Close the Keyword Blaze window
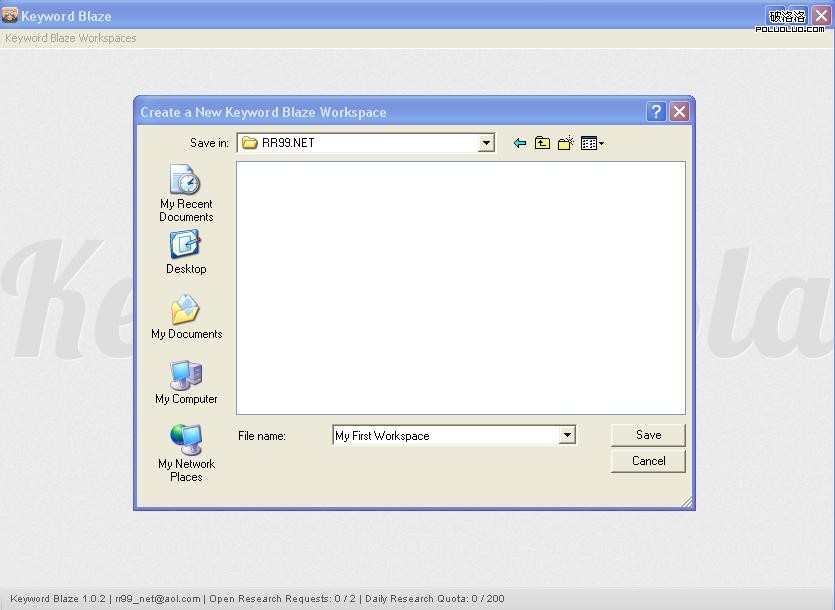This screenshot has height=610, width=835. 821,15
